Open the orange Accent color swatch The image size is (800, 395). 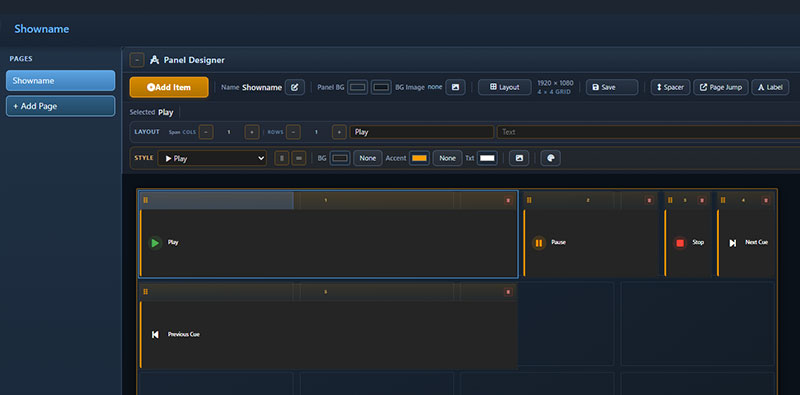[419, 158]
